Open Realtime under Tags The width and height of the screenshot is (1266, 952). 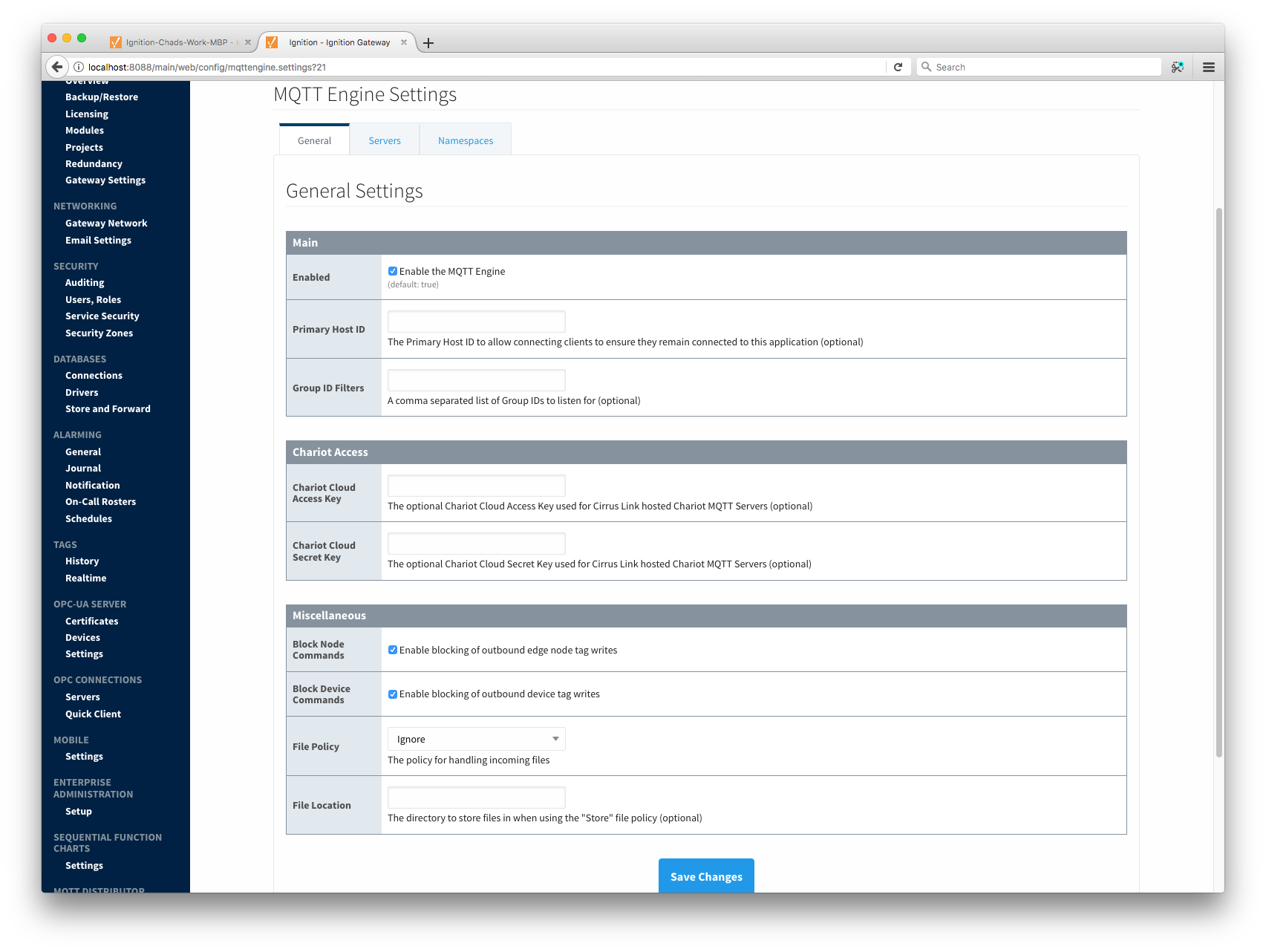[85, 578]
